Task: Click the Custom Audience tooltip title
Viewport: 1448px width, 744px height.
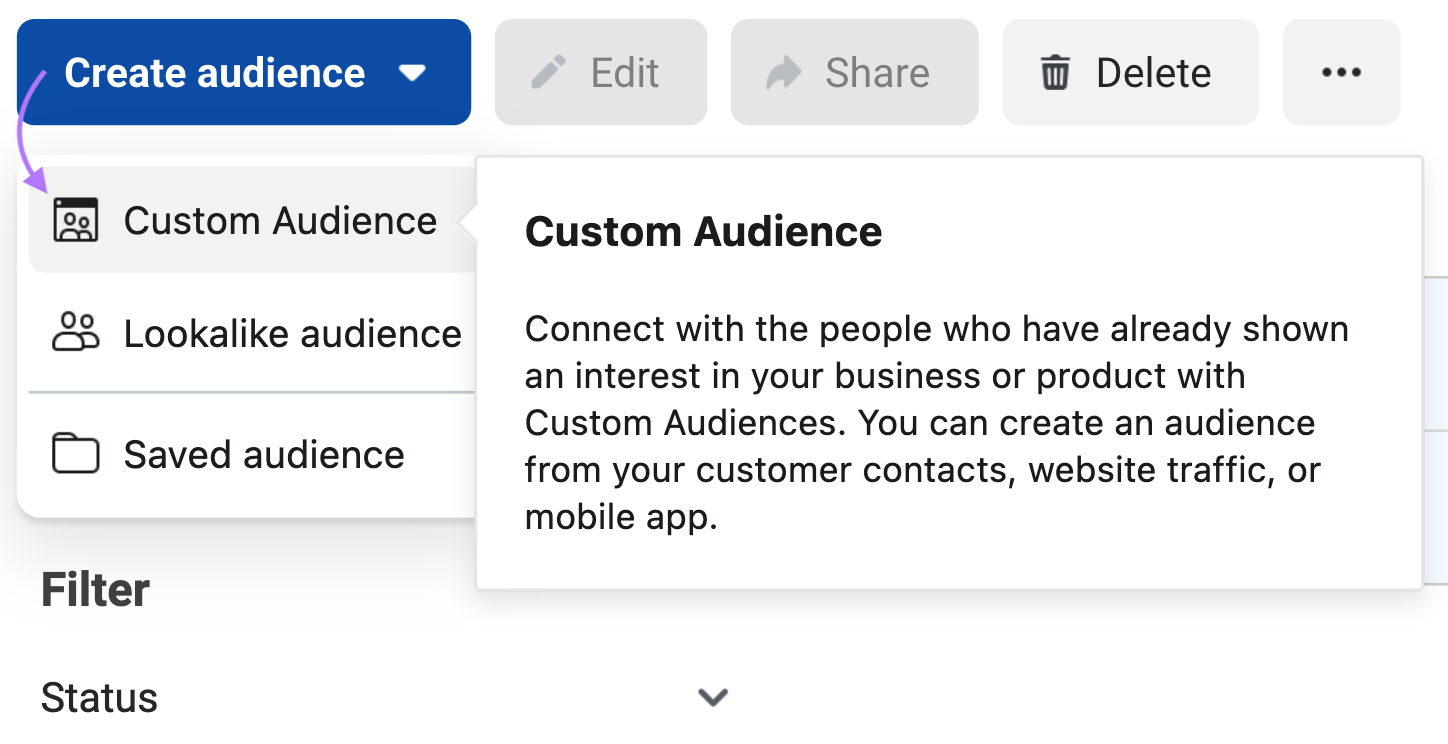Action: tap(703, 231)
